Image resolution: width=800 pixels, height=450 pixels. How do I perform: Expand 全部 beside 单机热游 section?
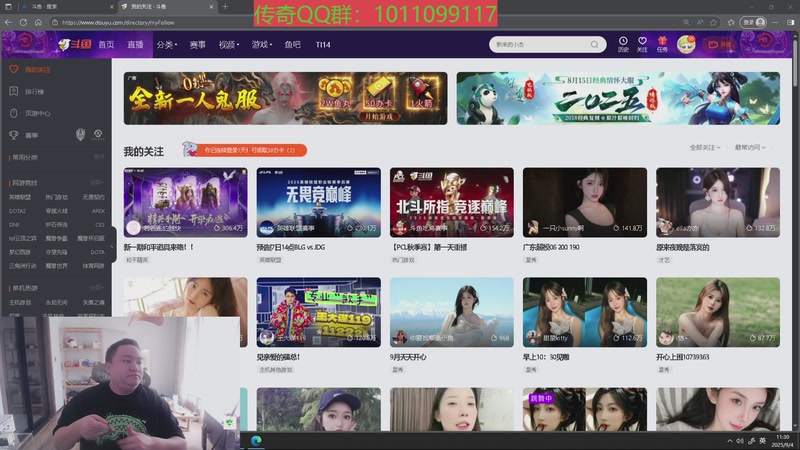click(x=96, y=288)
